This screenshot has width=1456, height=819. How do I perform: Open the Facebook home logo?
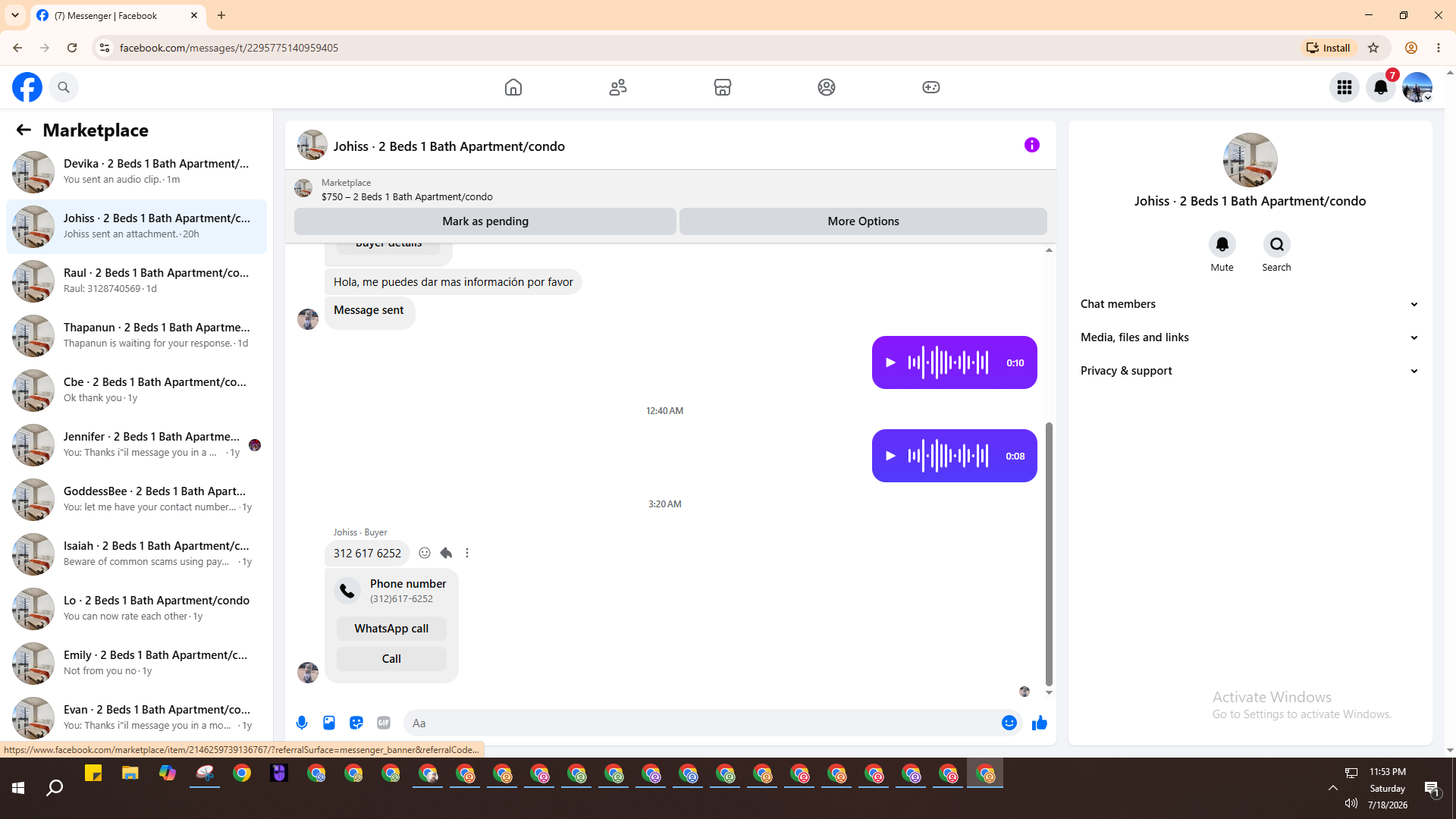27,87
